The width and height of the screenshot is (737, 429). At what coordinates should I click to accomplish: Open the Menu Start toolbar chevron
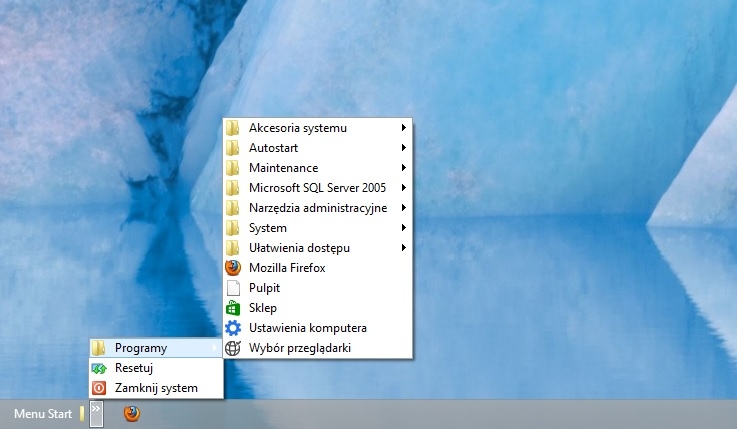point(96,413)
